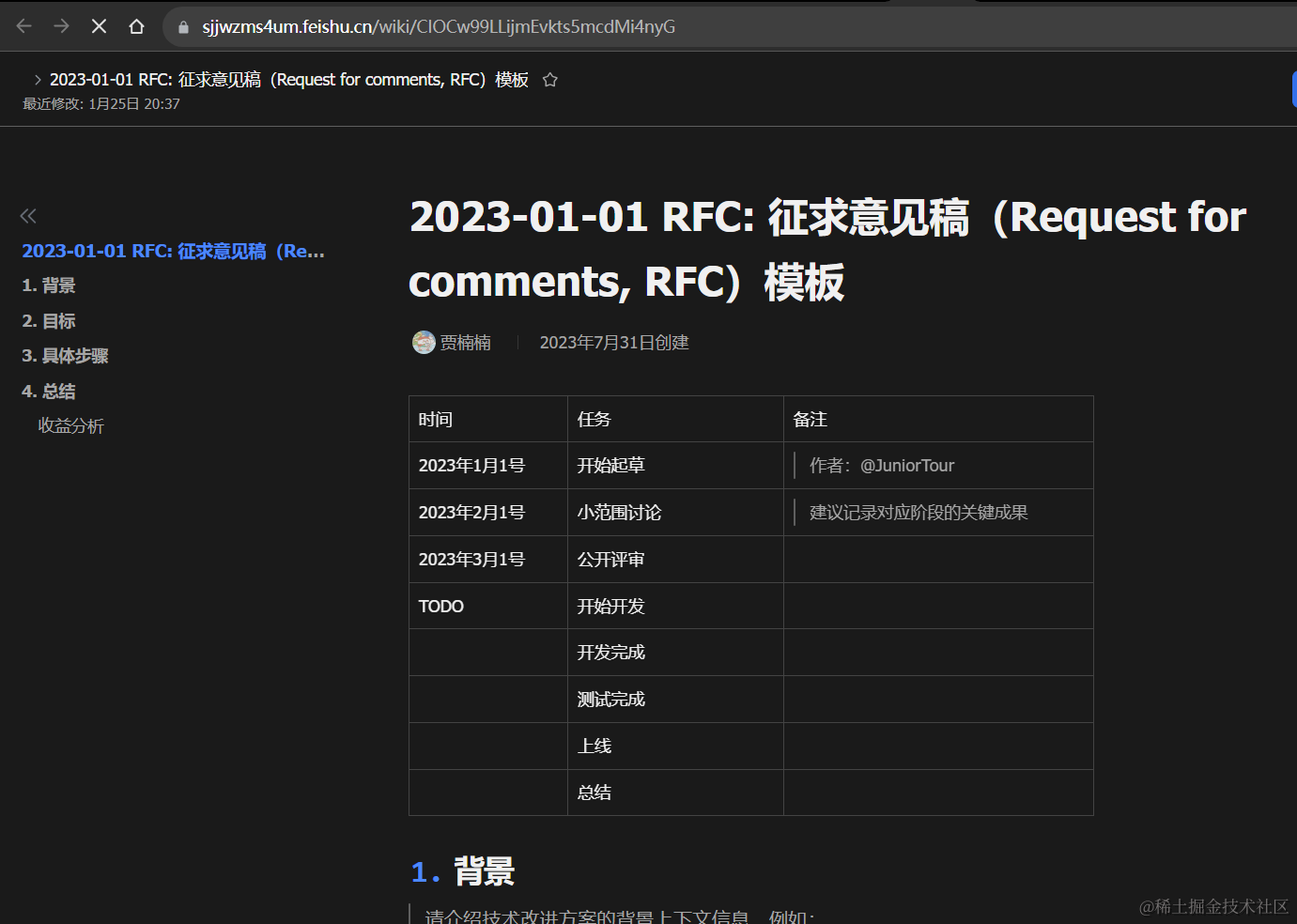
Task: Select the document title link in outline
Action: [x=173, y=251]
